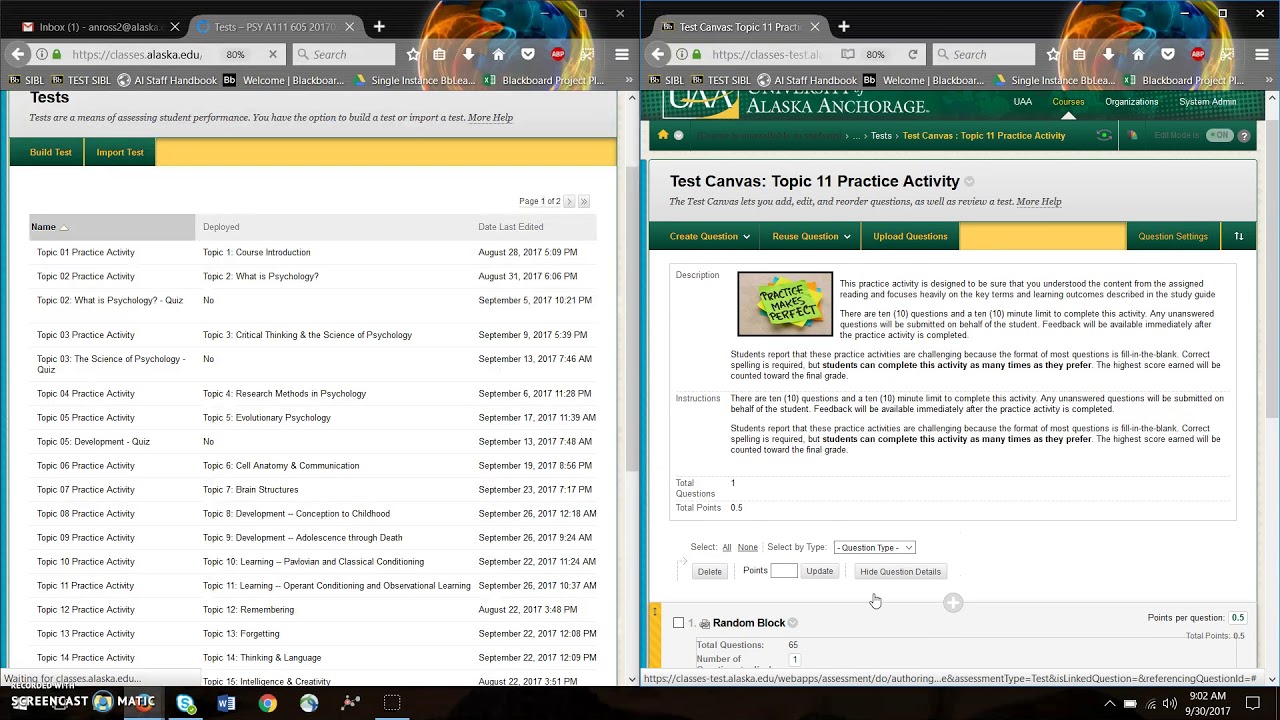Viewport: 1280px width, 720px height.
Task: Click the Practice Makes Perfect thumbnail image
Action: click(785, 304)
